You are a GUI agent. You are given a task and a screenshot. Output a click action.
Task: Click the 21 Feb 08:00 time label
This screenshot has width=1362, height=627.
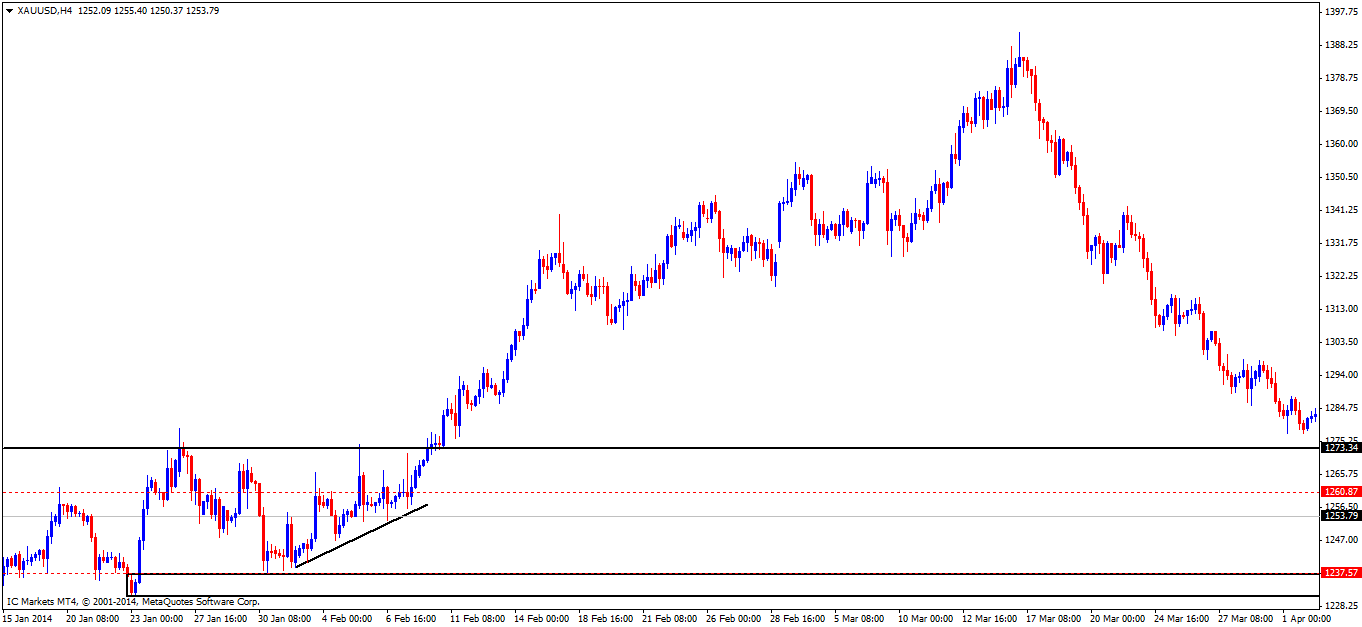(x=669, y=619)
